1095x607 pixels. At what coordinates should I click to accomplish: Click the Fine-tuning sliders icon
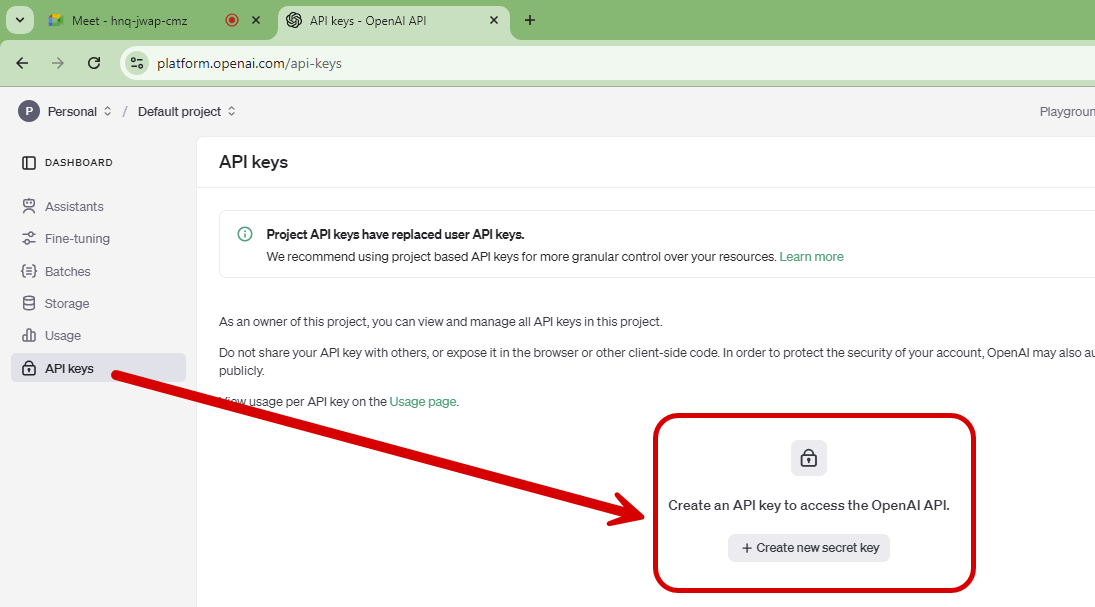tap(29, 238)
